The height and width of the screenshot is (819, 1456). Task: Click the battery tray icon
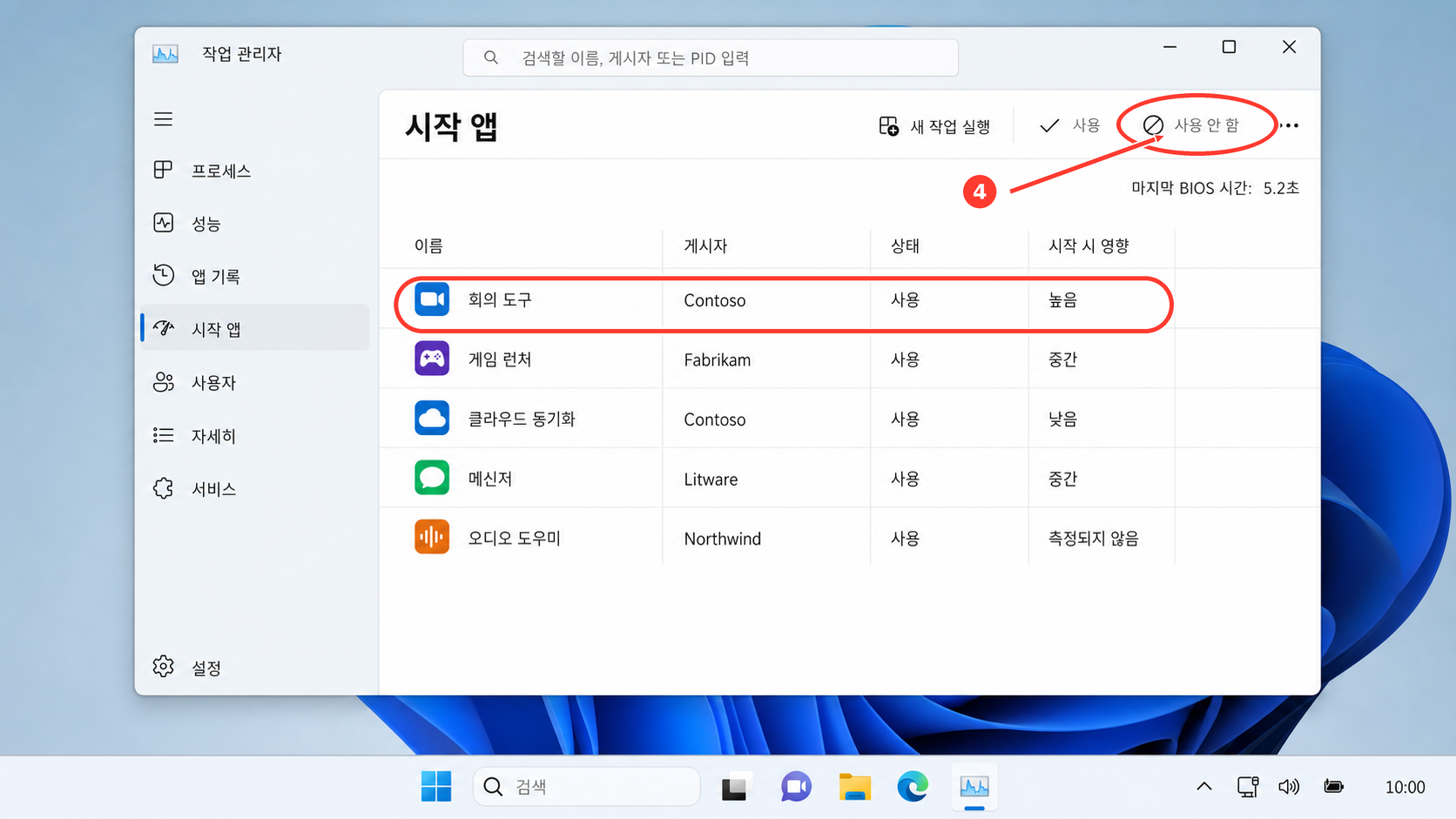(1333, 787)
